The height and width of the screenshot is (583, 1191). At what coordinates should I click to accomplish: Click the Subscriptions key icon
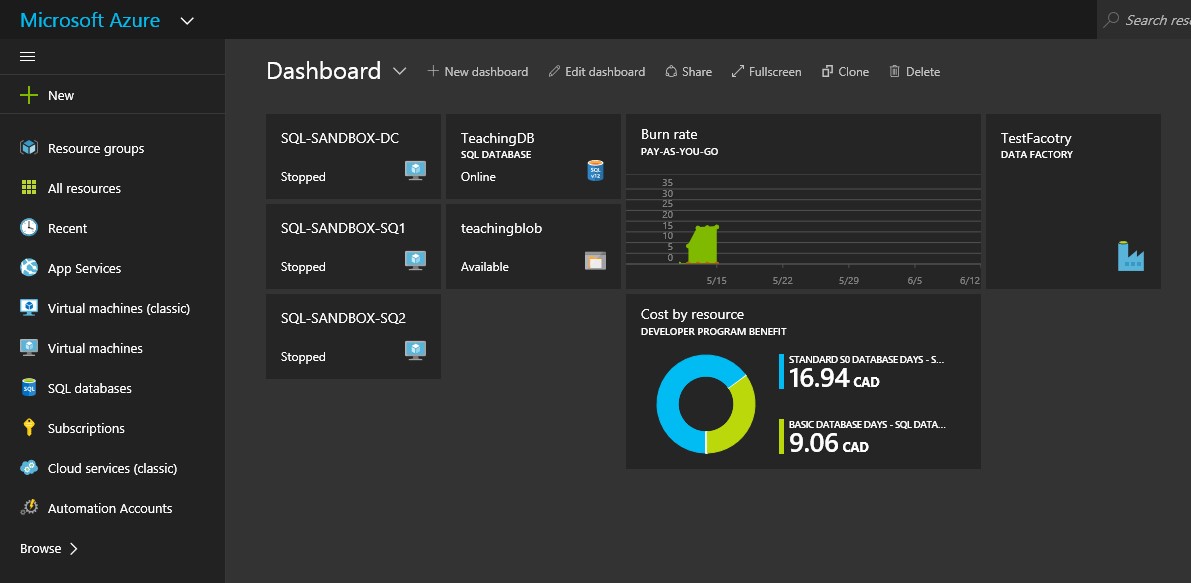click(x=29, y=427)
